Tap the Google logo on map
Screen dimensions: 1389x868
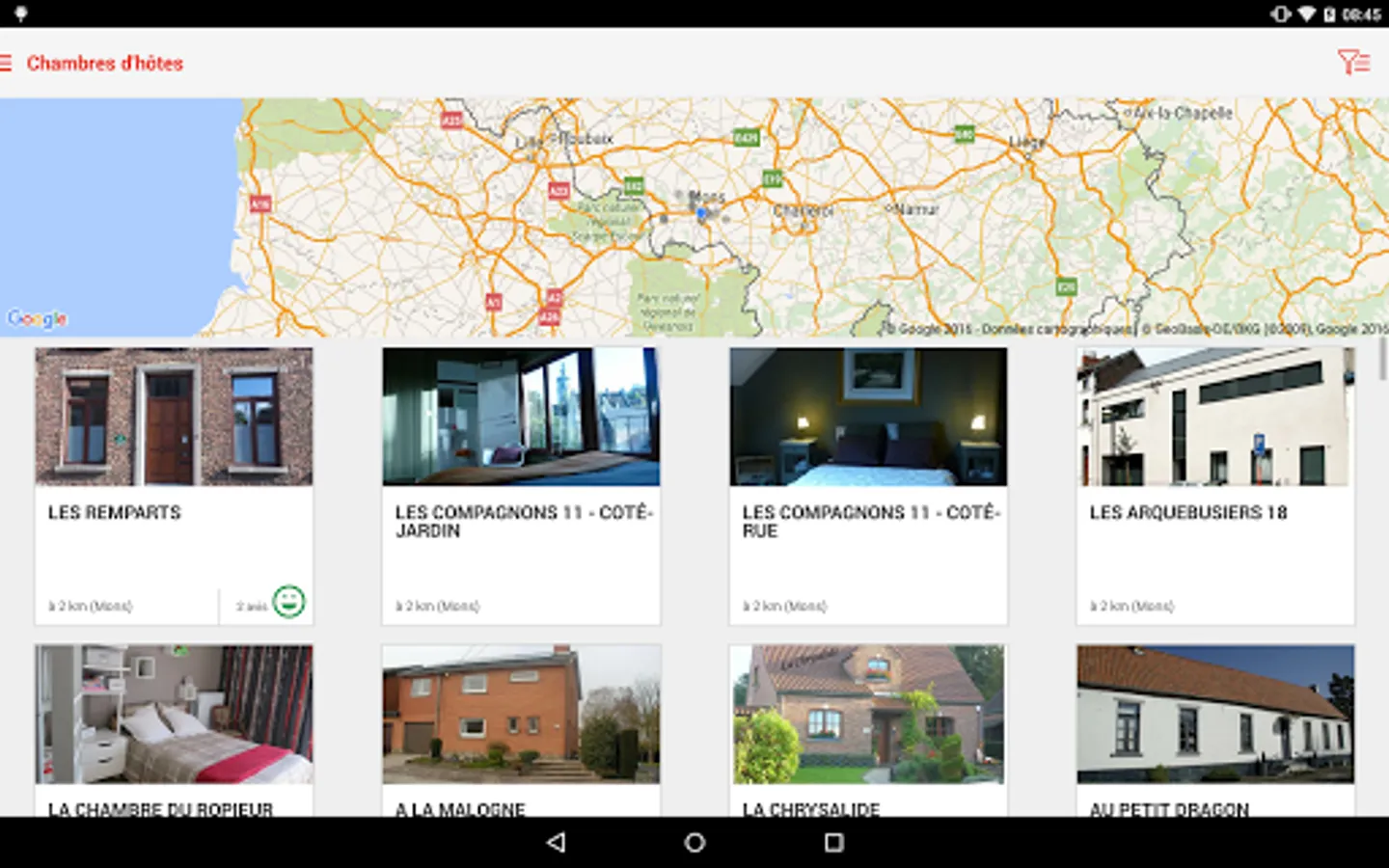(x=37, y=318)
